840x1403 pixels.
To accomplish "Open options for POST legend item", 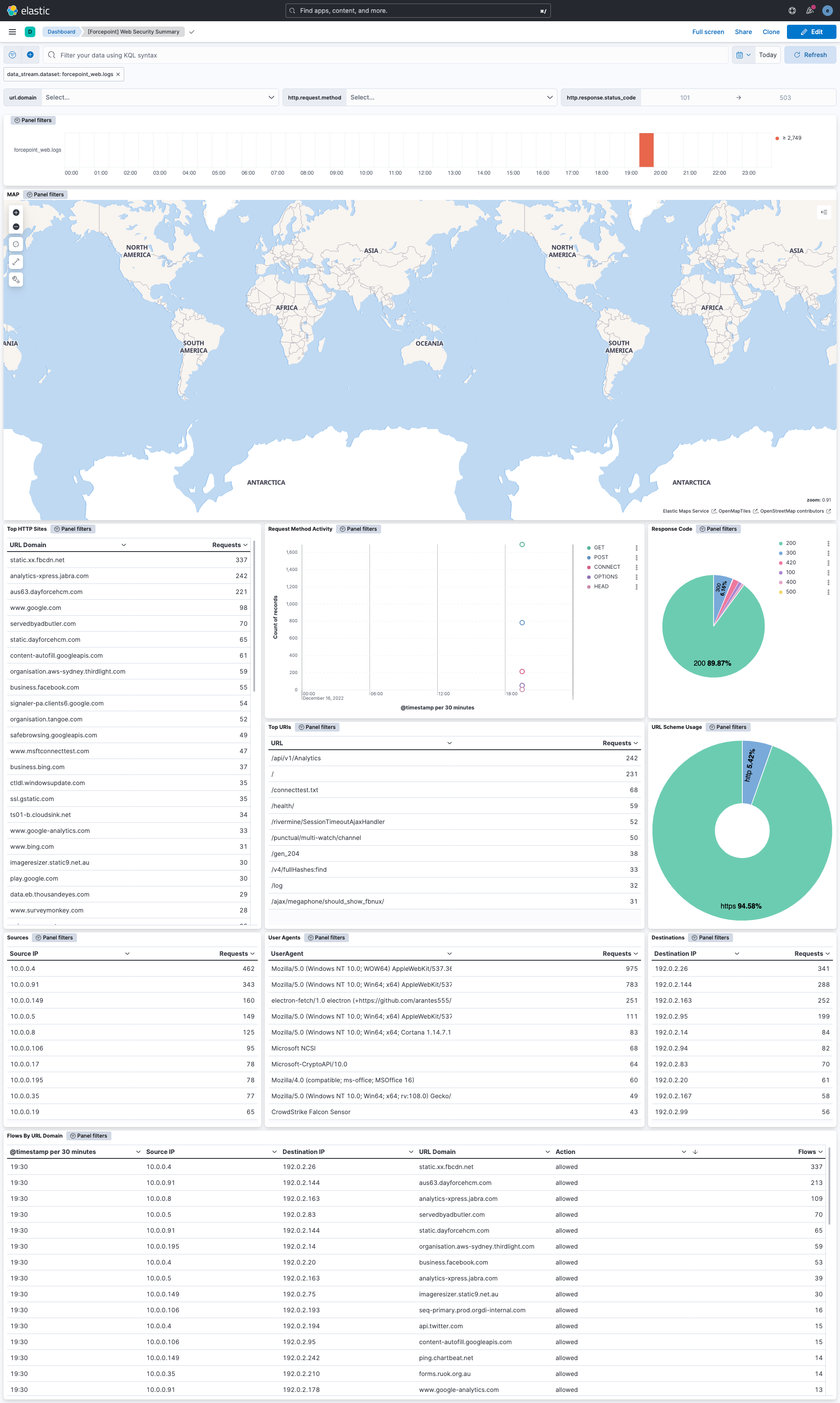I will click(x=636, y=558).
